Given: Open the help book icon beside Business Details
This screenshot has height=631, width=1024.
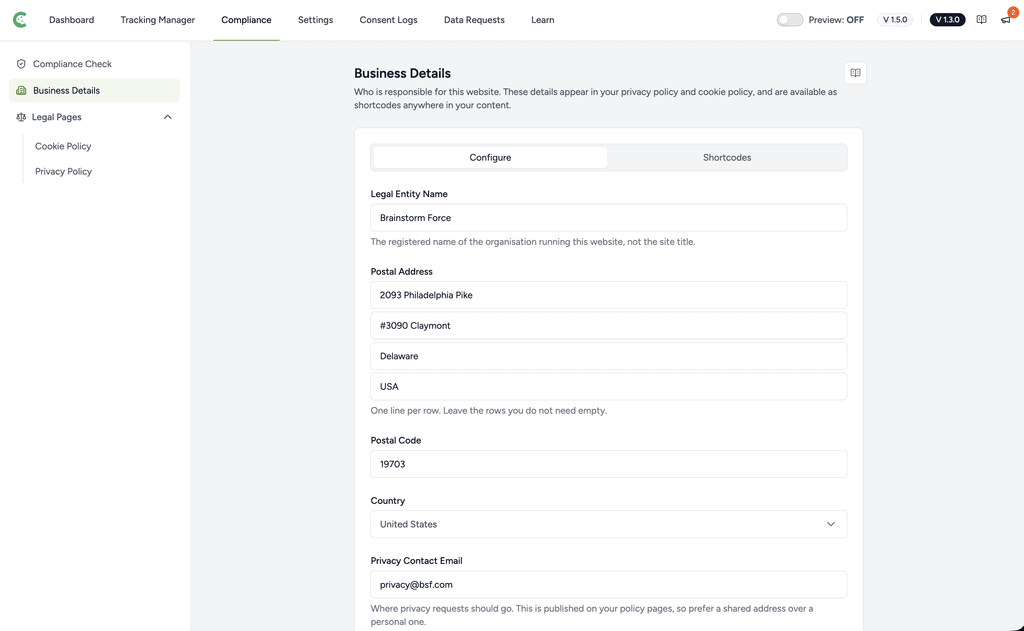Looking at the screenshot, I should coord(855,73).
